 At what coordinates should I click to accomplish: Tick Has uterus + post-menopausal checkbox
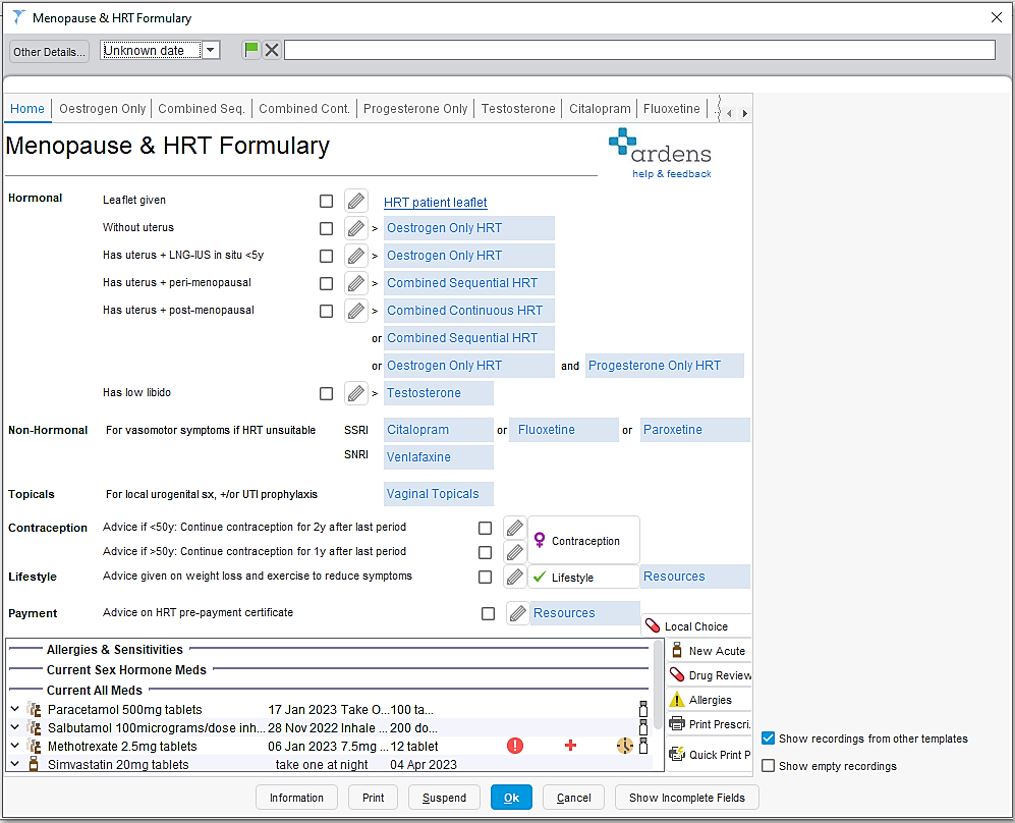point(326,311)
